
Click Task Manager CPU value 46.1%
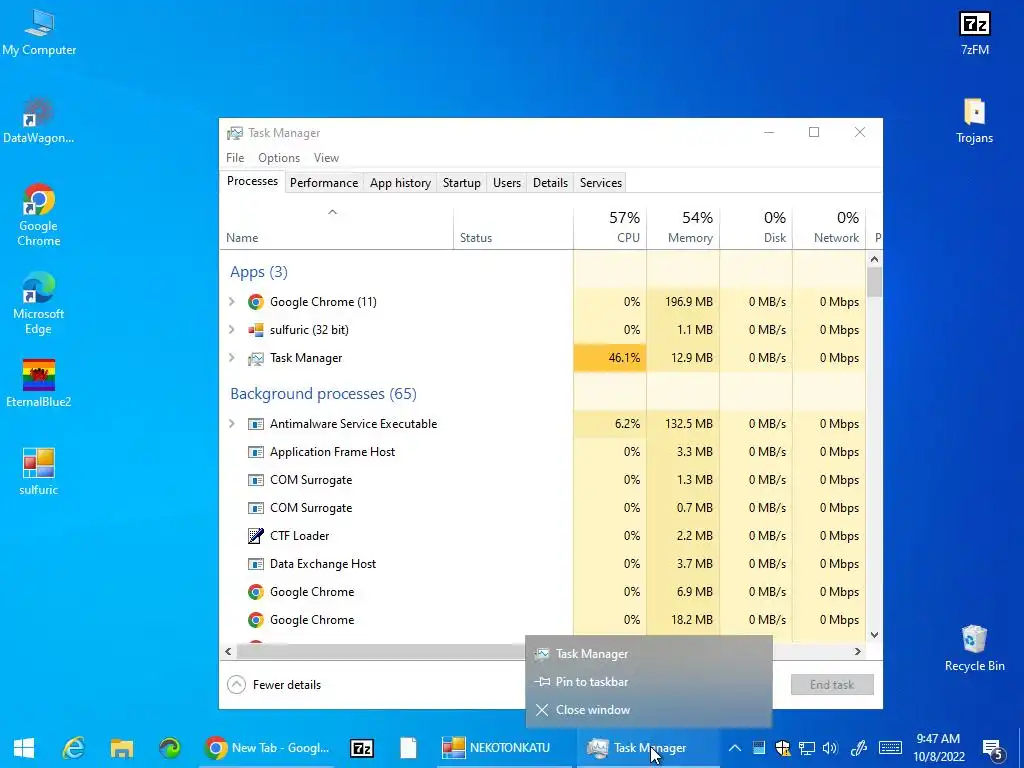pos(624,358)
